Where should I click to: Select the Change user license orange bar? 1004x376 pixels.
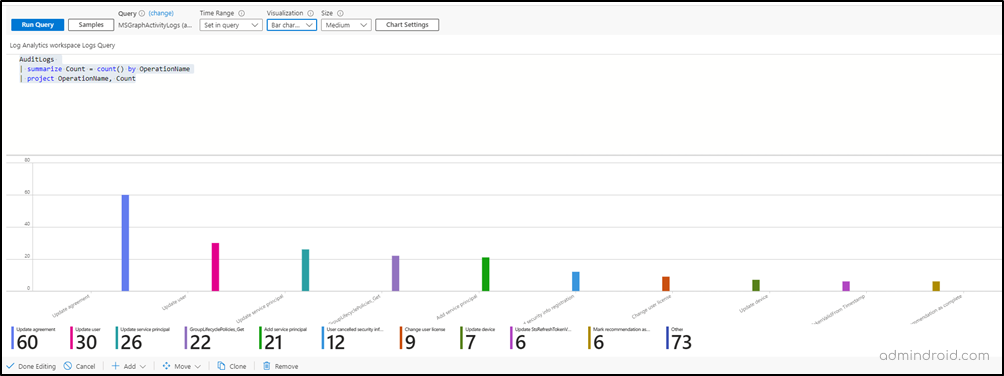pos(666,284)
